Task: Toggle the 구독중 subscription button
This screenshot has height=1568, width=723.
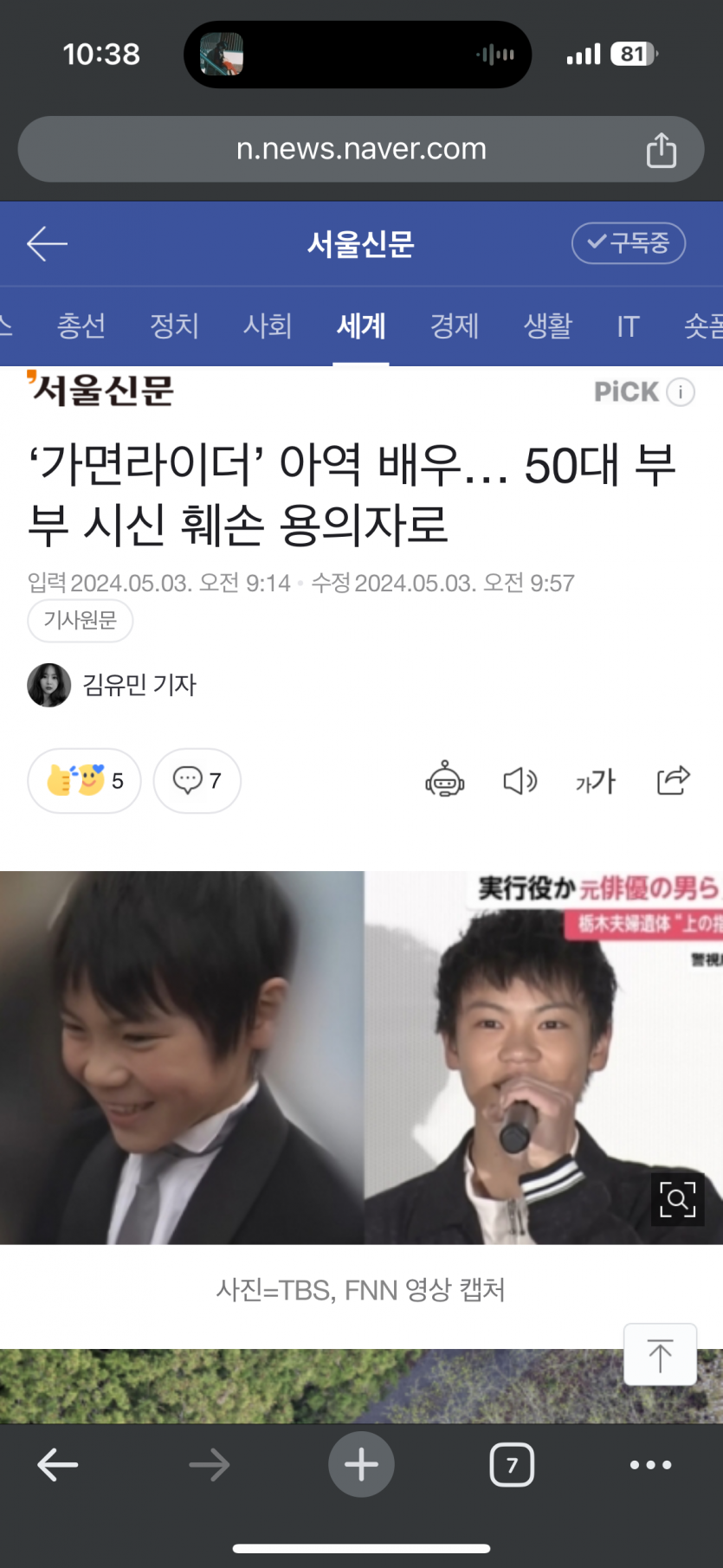Action: 629,243
